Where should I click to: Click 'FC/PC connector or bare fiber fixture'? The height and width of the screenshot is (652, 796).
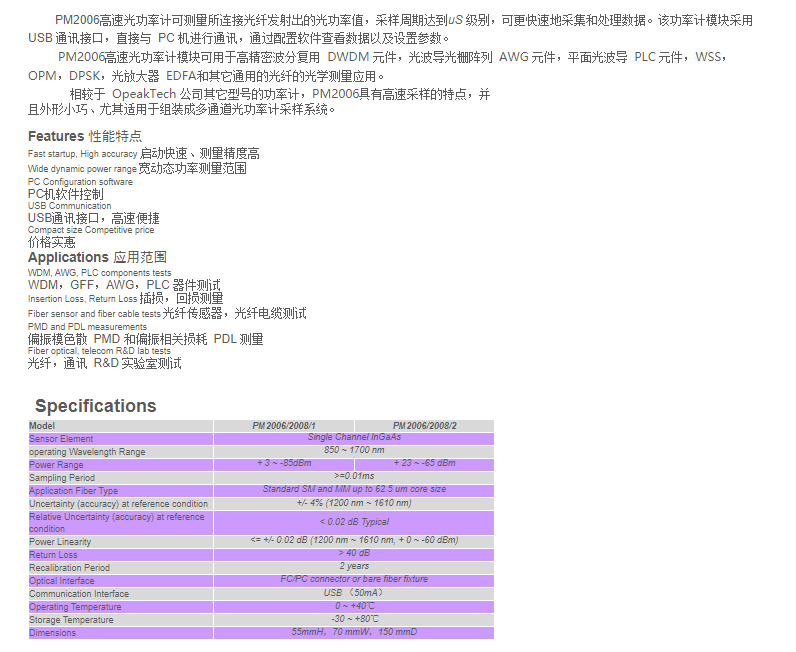coord(354,579)
